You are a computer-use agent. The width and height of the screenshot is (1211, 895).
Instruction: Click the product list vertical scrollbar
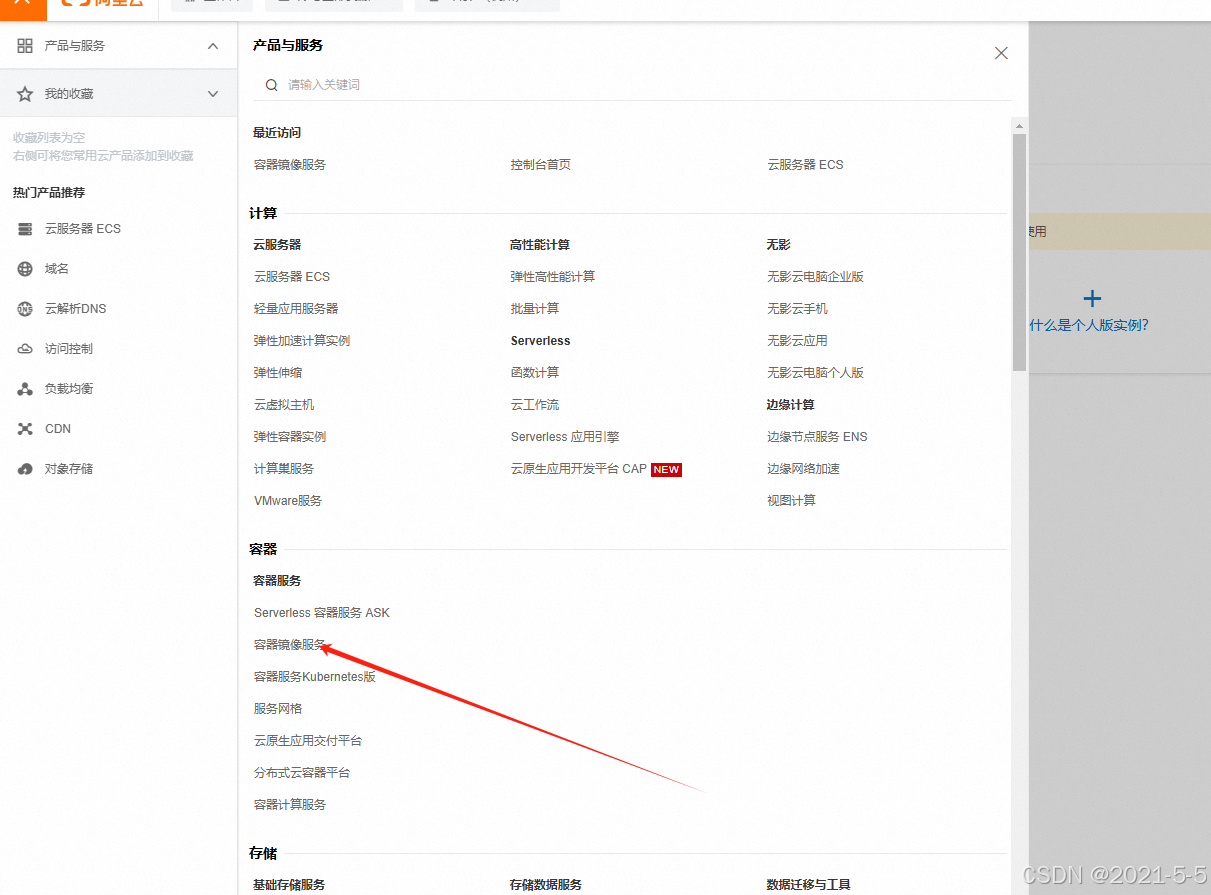[1019, 252]
